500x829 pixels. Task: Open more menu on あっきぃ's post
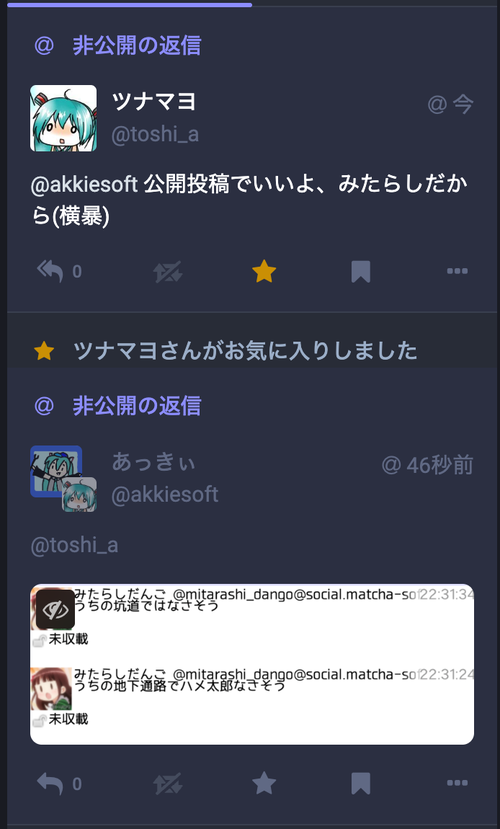point(457,783)
